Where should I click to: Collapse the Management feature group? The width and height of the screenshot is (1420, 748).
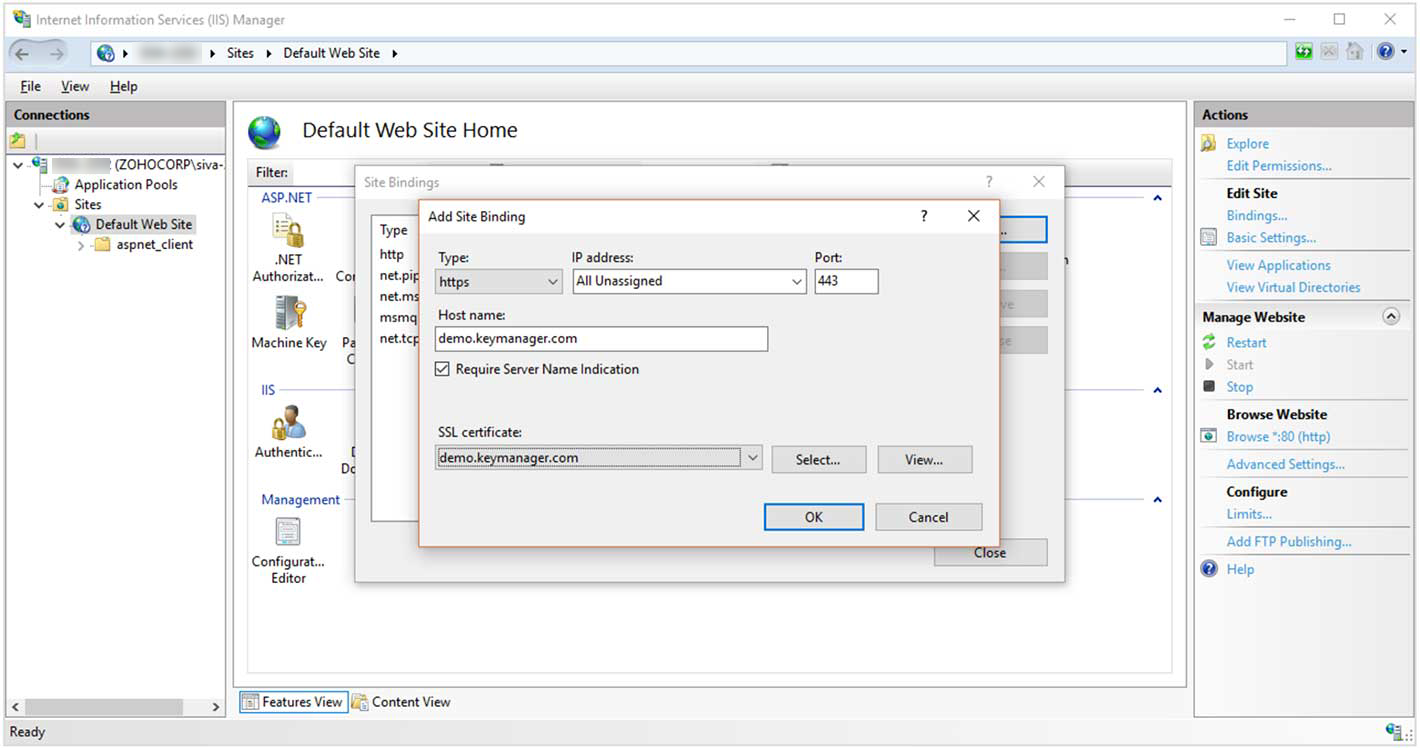pyautogui.click(x=1157, y=500)
